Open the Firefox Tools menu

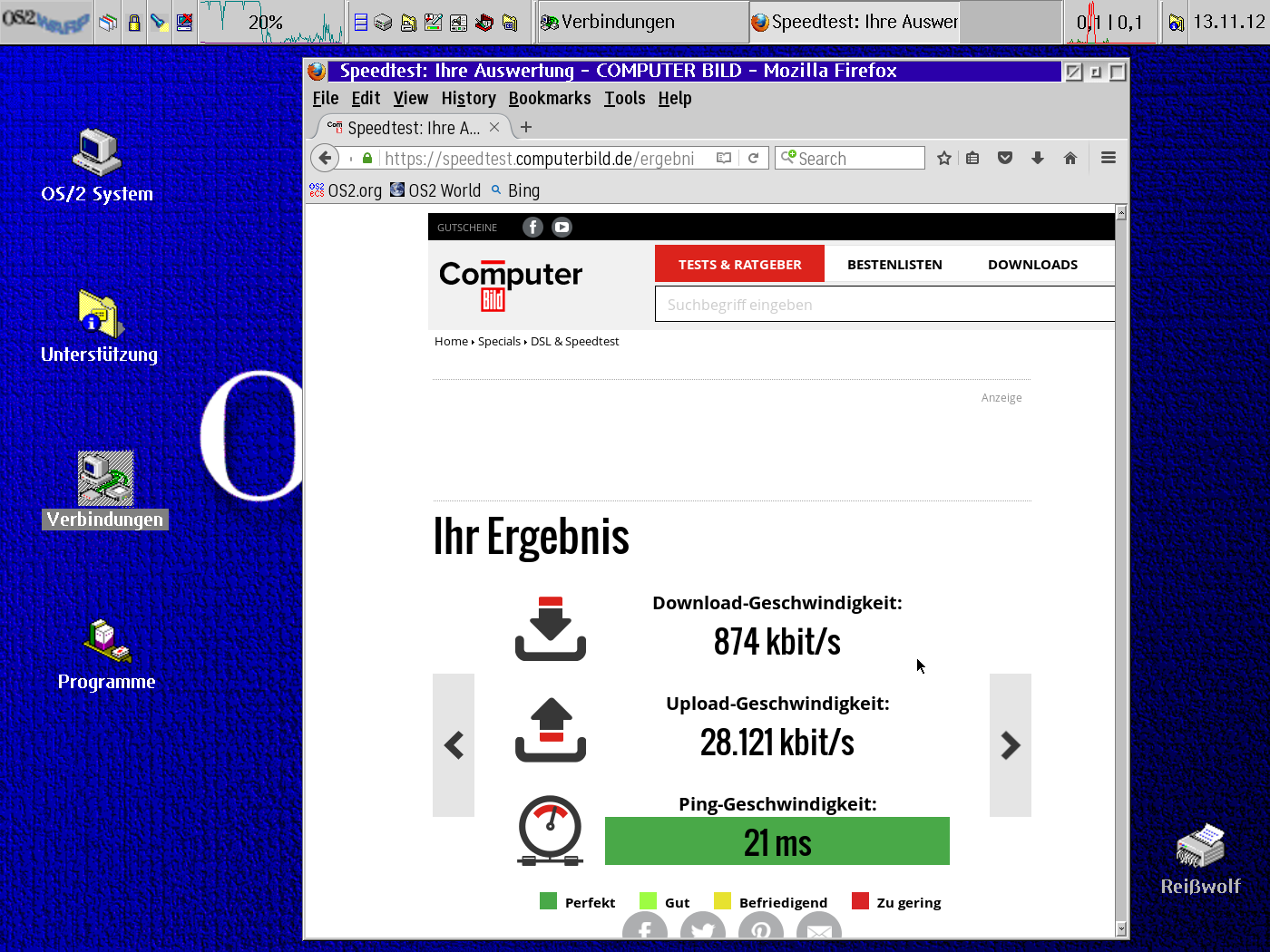(x=625, y=98)
